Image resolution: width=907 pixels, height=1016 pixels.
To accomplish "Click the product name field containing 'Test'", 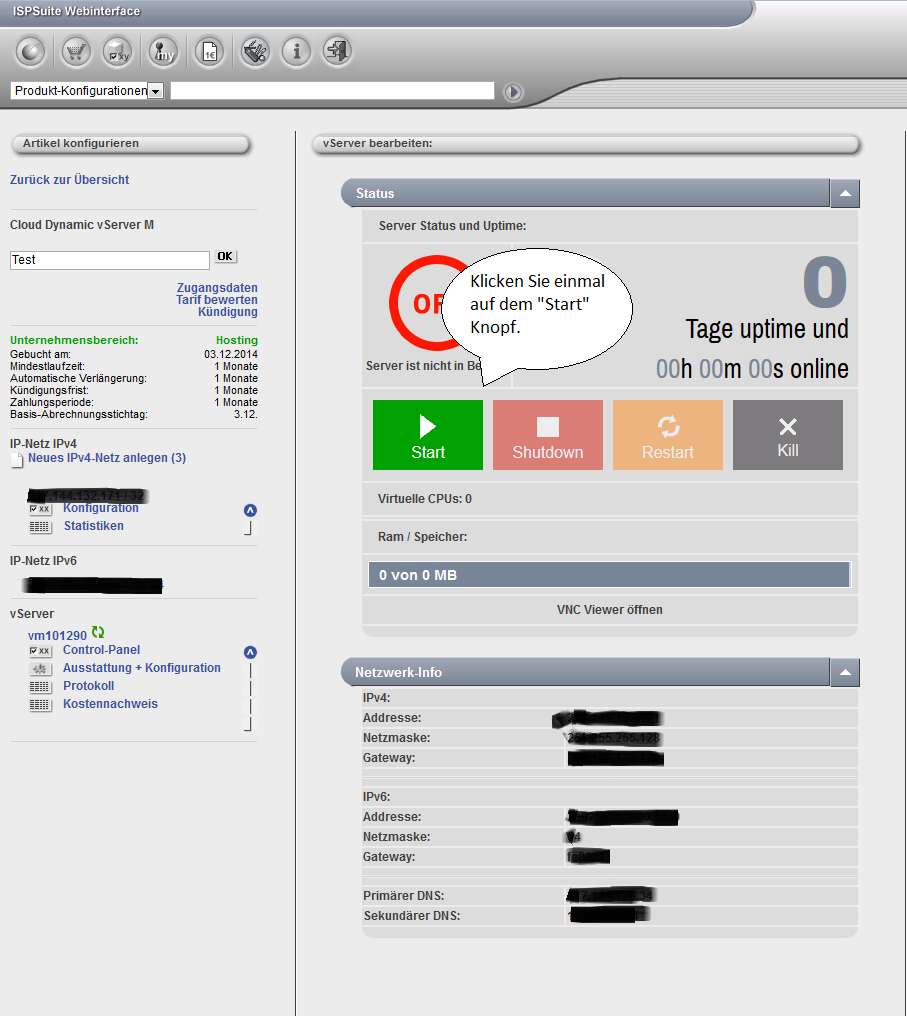I will 109,260.
